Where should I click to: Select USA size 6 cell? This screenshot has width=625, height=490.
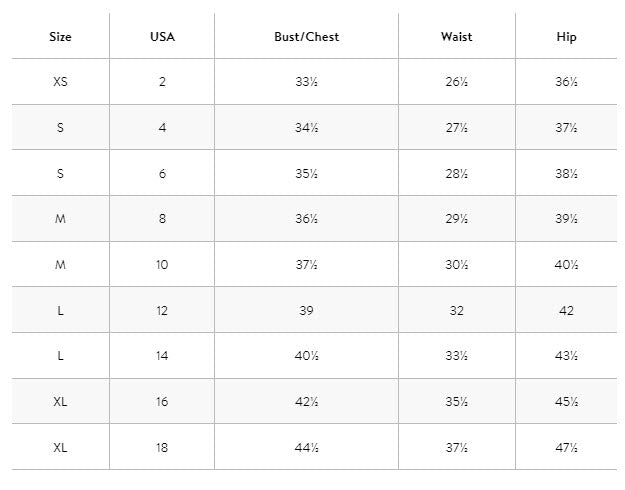tap(162, 174)
